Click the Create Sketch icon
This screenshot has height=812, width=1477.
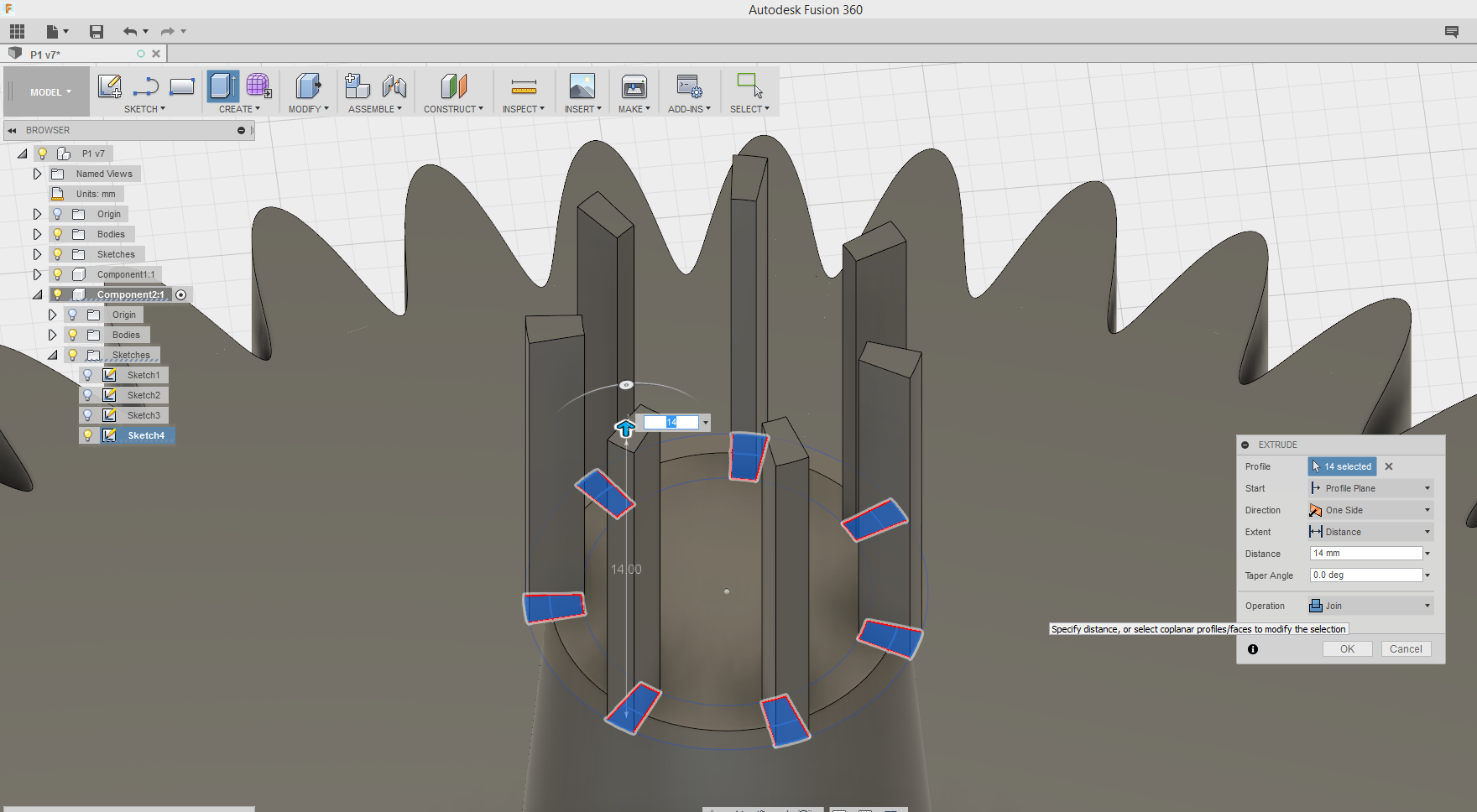[110, 86]
